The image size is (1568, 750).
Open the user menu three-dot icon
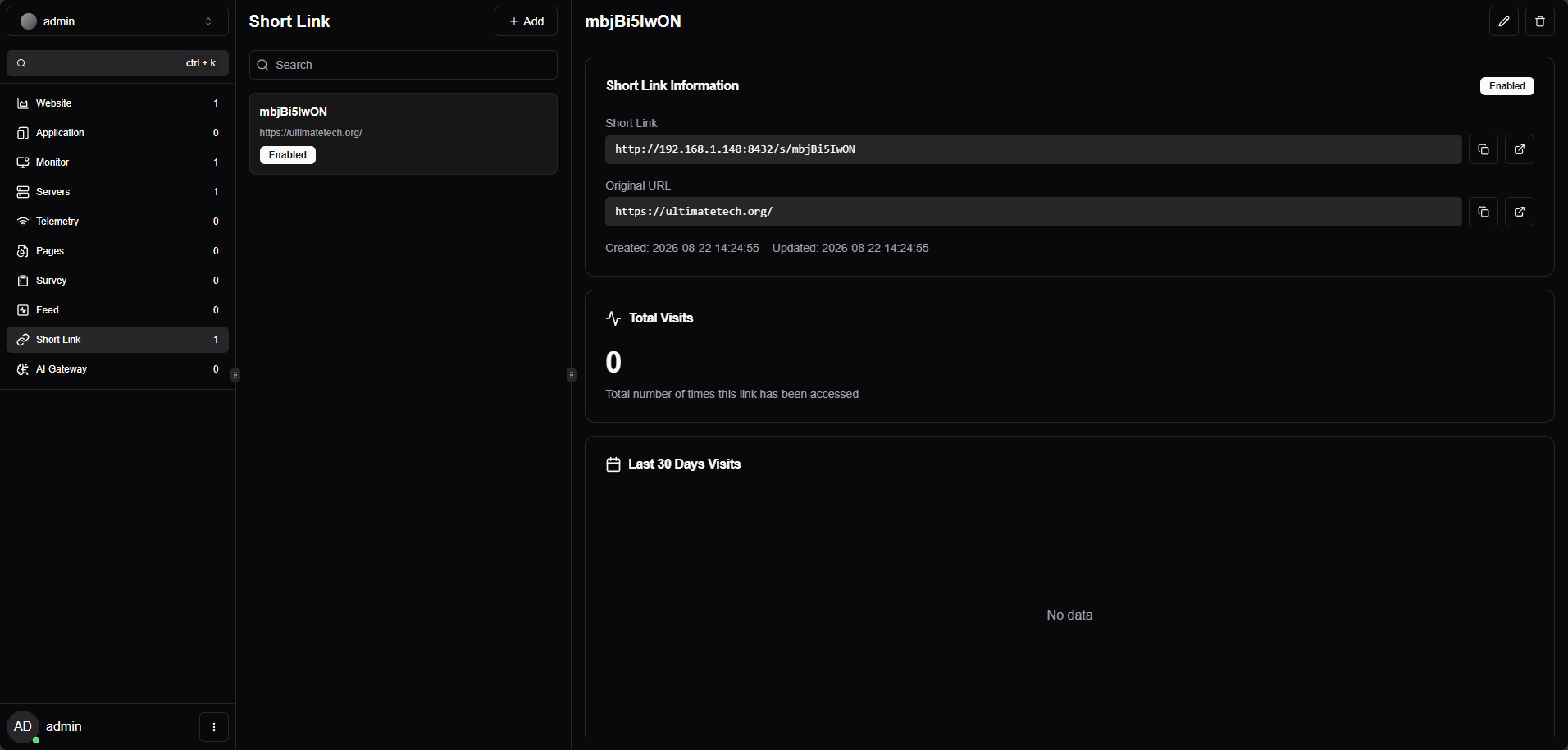(x=214, y=727)
